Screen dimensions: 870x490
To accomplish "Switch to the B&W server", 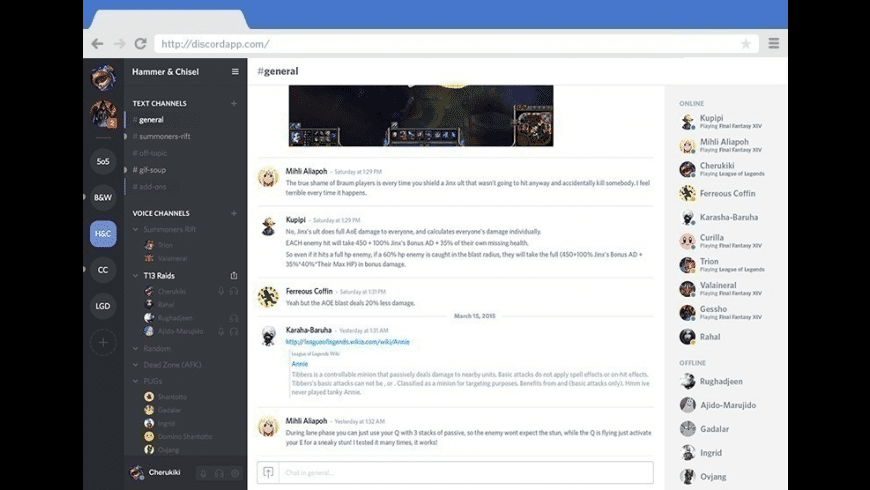I will tap(103, 198).
